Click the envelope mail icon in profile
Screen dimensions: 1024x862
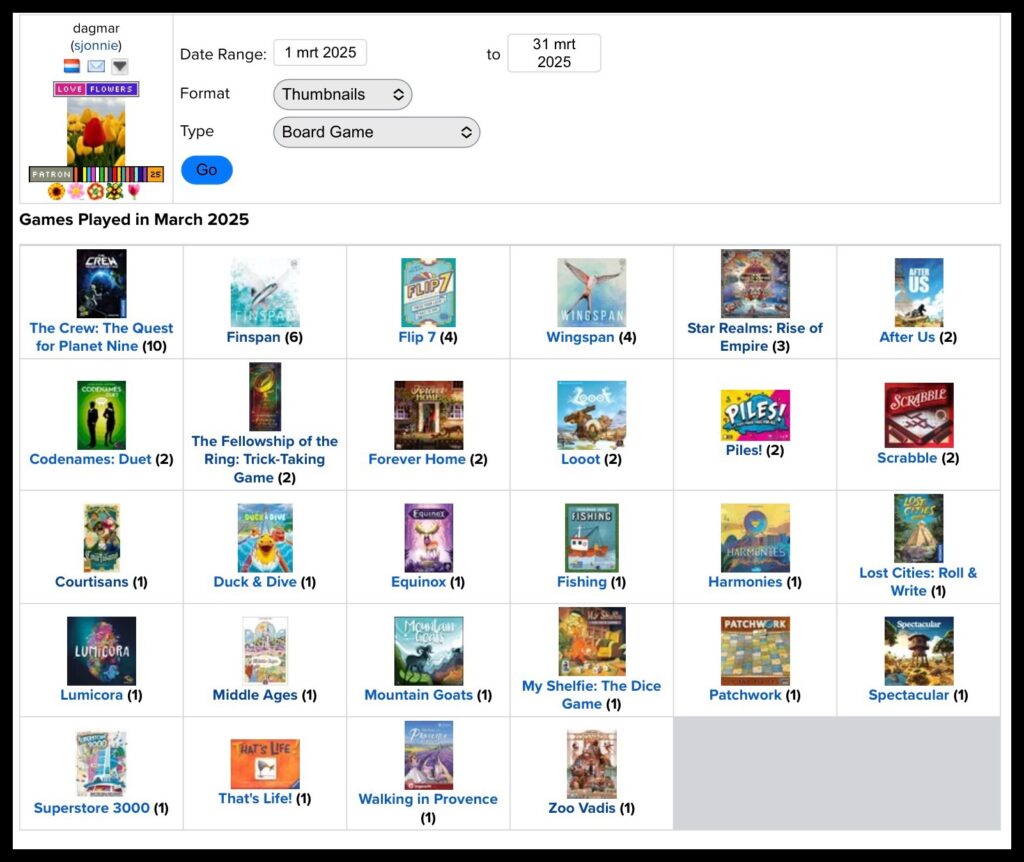(96, 66)
